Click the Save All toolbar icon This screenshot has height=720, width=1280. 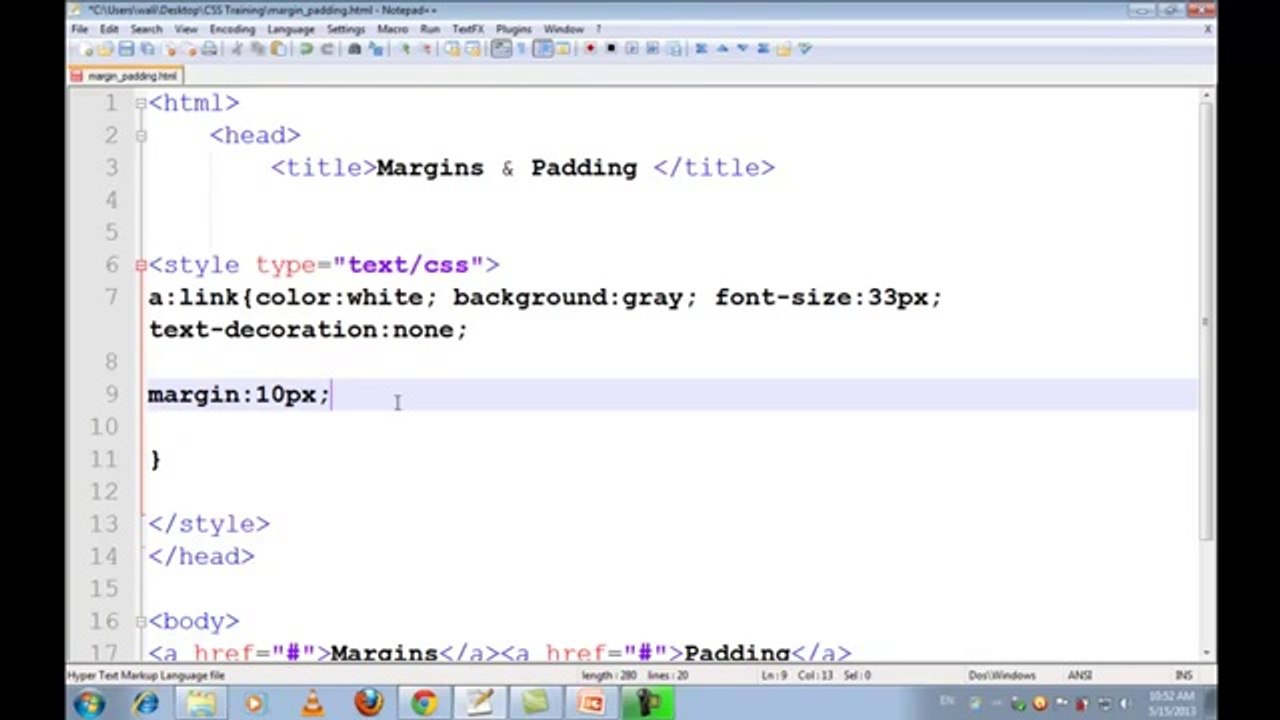pyautogui.click(x=147, y=48)
